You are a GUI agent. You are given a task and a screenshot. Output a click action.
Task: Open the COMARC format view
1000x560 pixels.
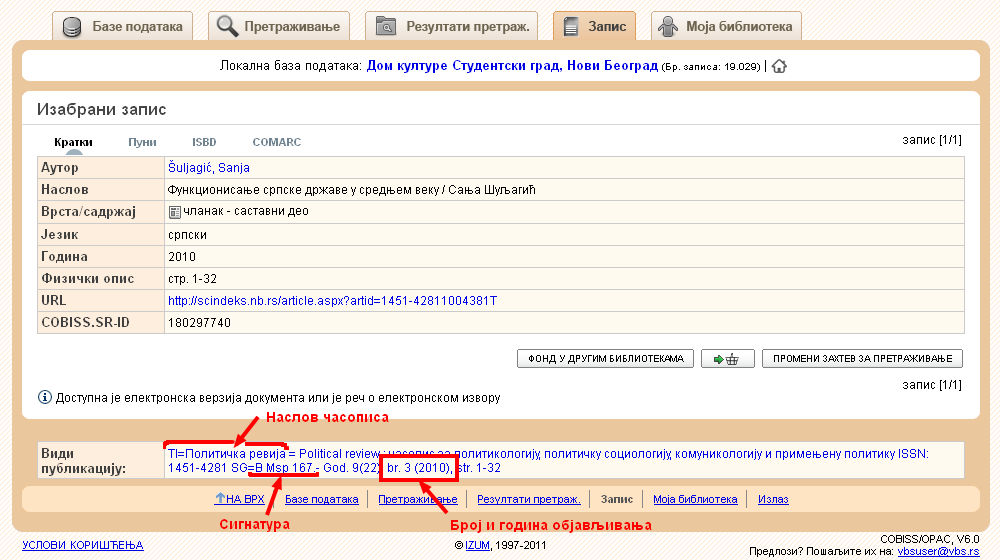pos(276,142)
